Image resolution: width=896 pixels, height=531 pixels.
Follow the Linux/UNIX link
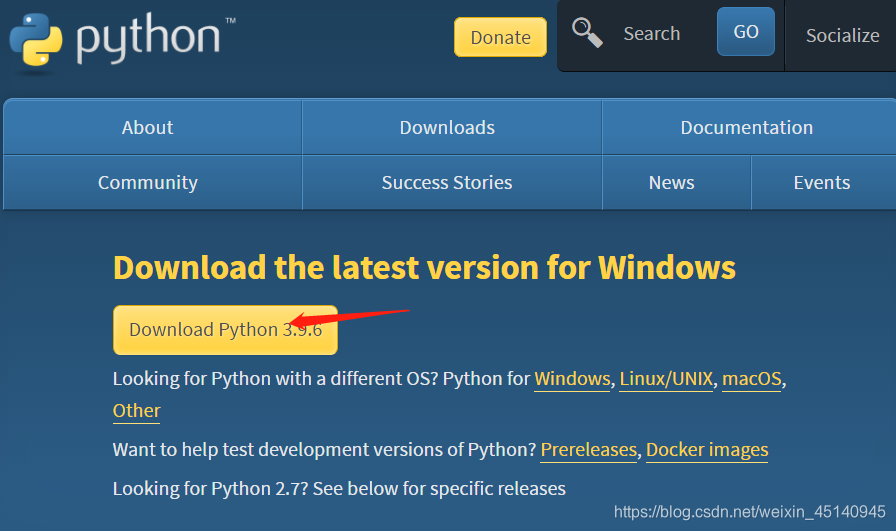click(x=666, y=379)
